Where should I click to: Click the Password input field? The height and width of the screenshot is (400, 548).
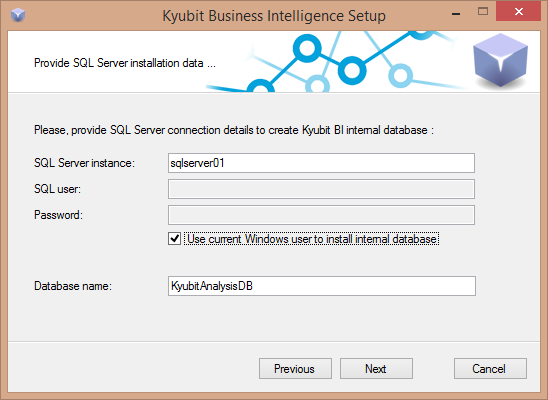(321, 215)
